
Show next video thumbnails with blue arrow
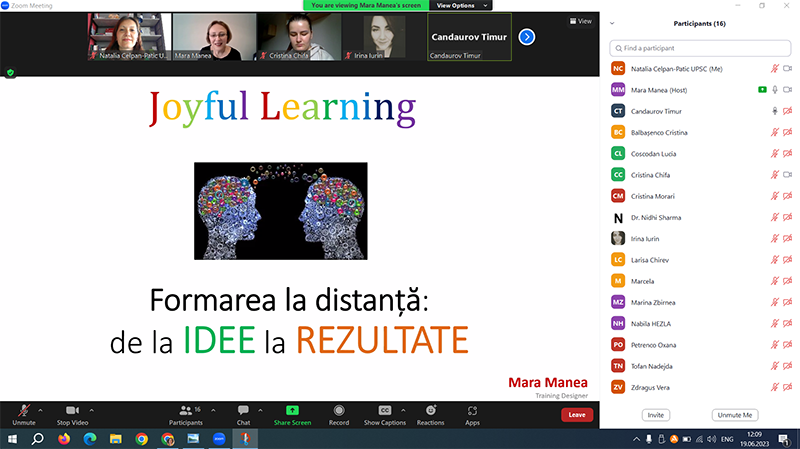tap(526, 37)
